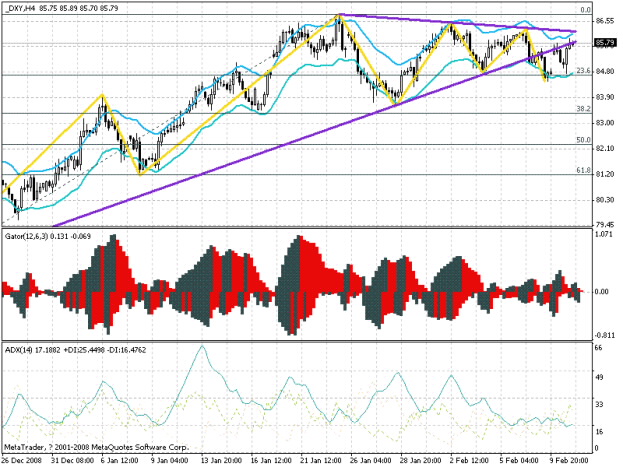This screenshot has height=467, width=623.
Task: Click the 81.20 price scale value
Action: click(x=605, y=174)
